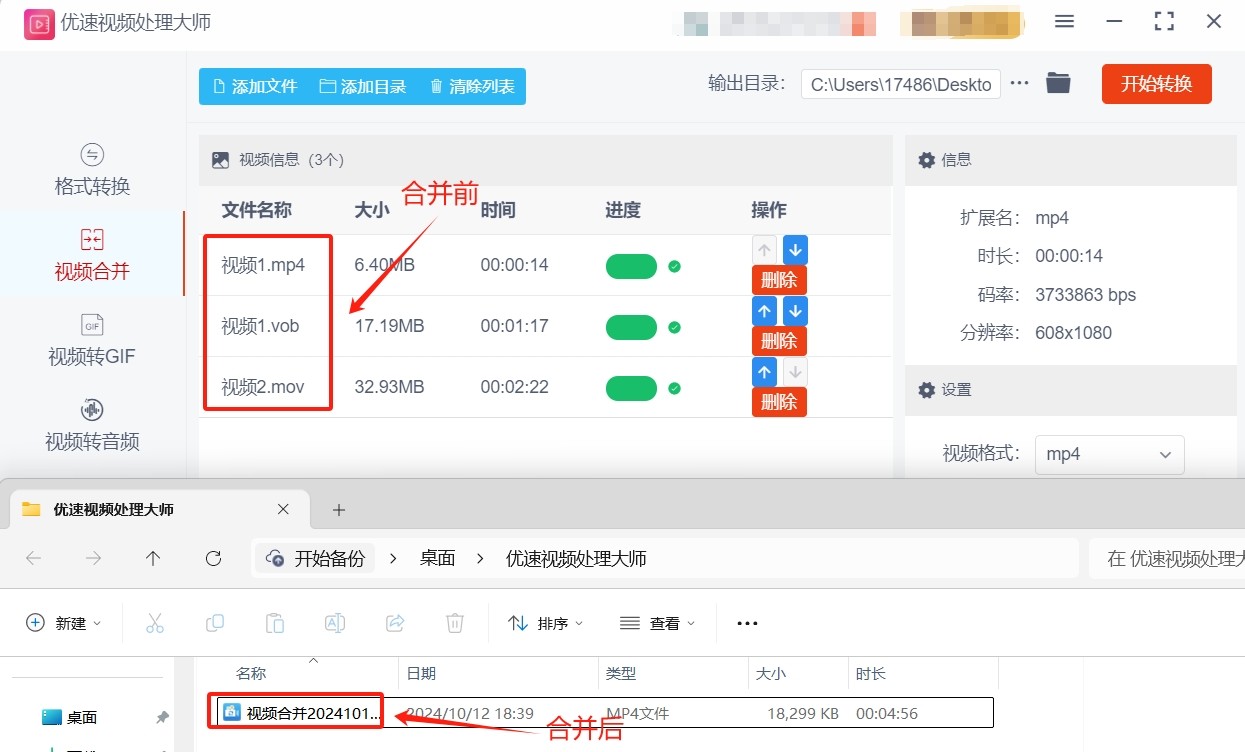Screen dimensions: 1245x752
Task: Click the delete trash icon in explorer toolbar
Action: pos(455,623)
